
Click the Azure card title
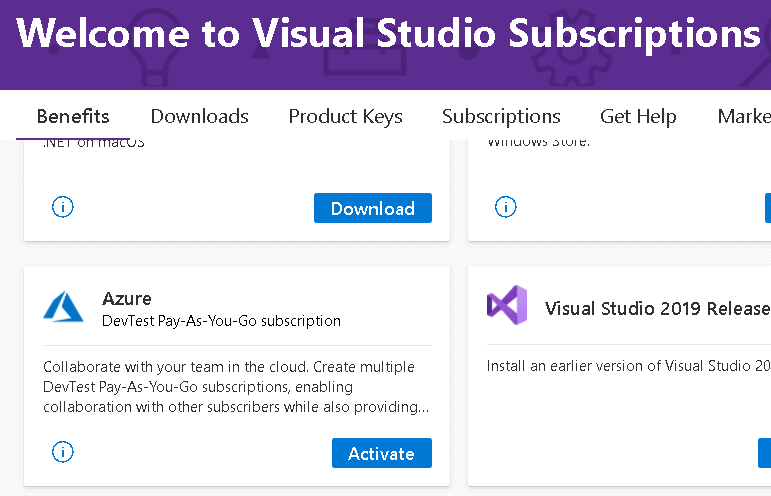pos(127,298)
